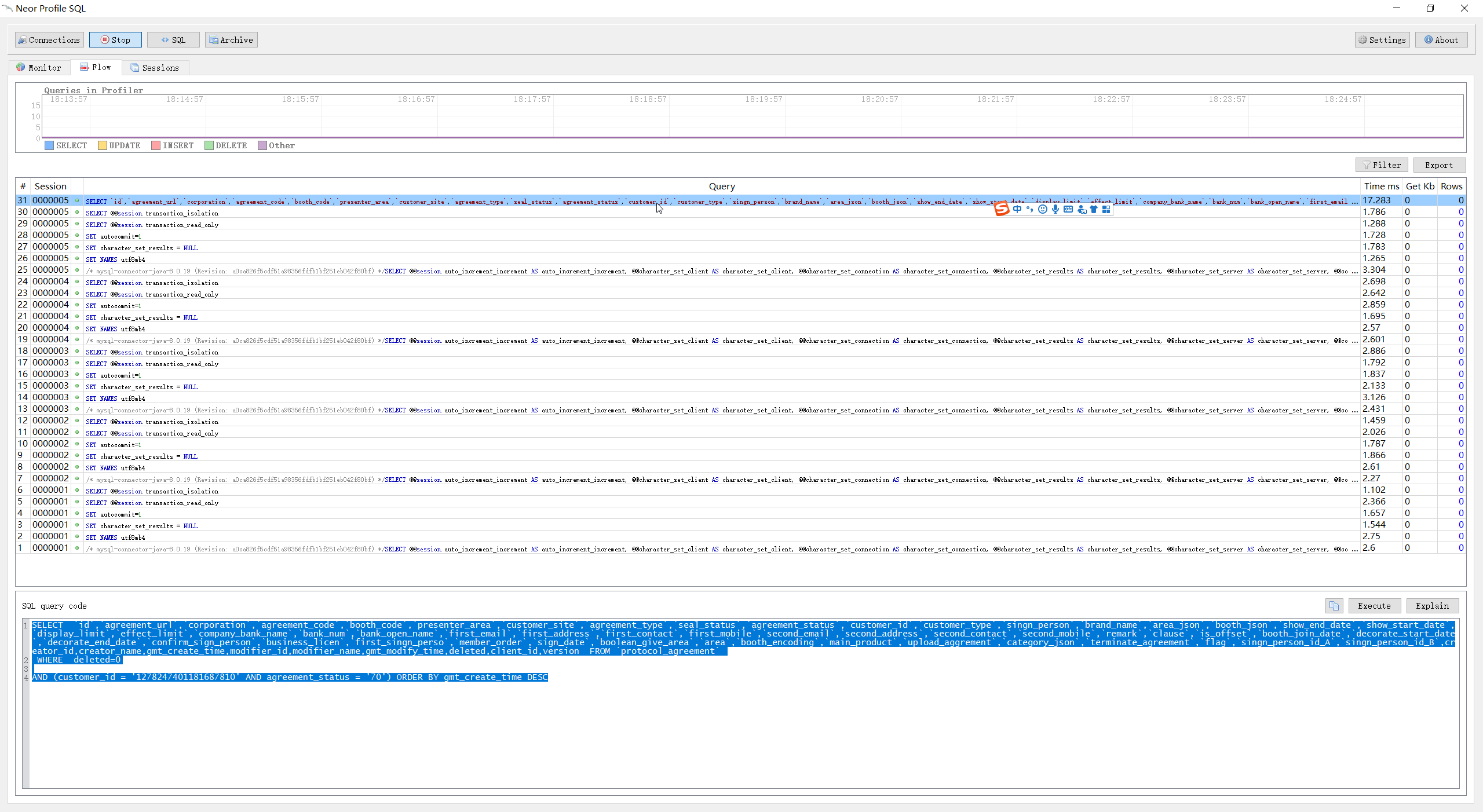This screenshot has height=812, width=1483.
Task: Sort by the Time ms column header
Action: (1381, 186)
